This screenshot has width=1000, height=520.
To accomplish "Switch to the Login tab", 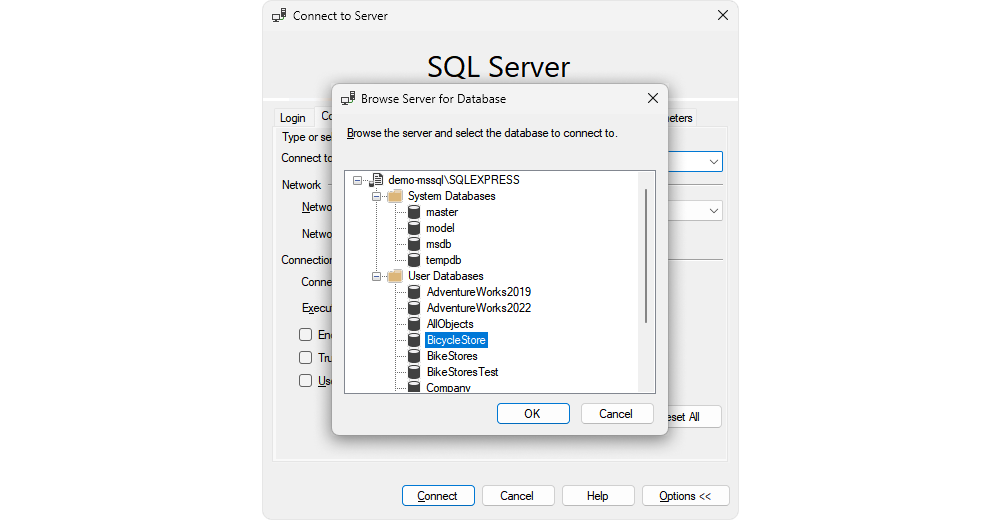I will [x=293, y=117].
